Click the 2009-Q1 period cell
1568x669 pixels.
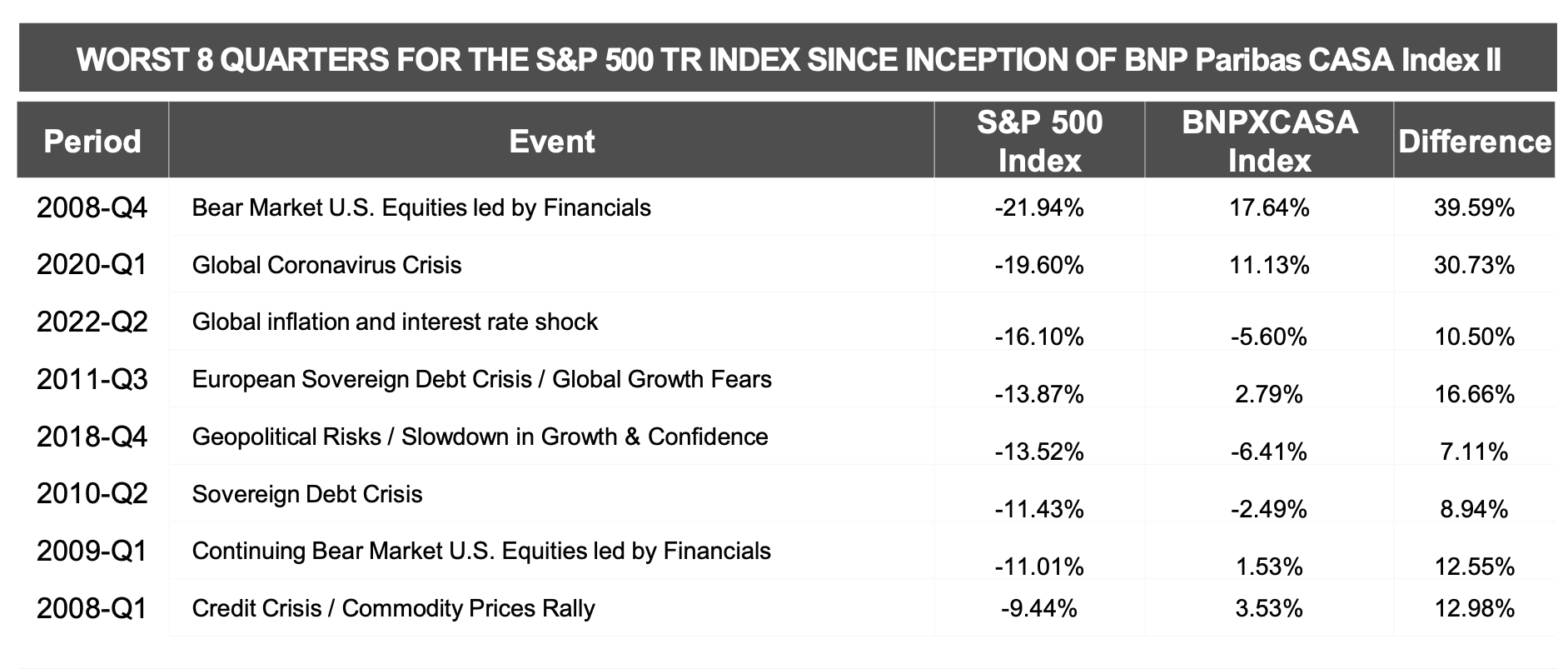(x=92, y=551)
